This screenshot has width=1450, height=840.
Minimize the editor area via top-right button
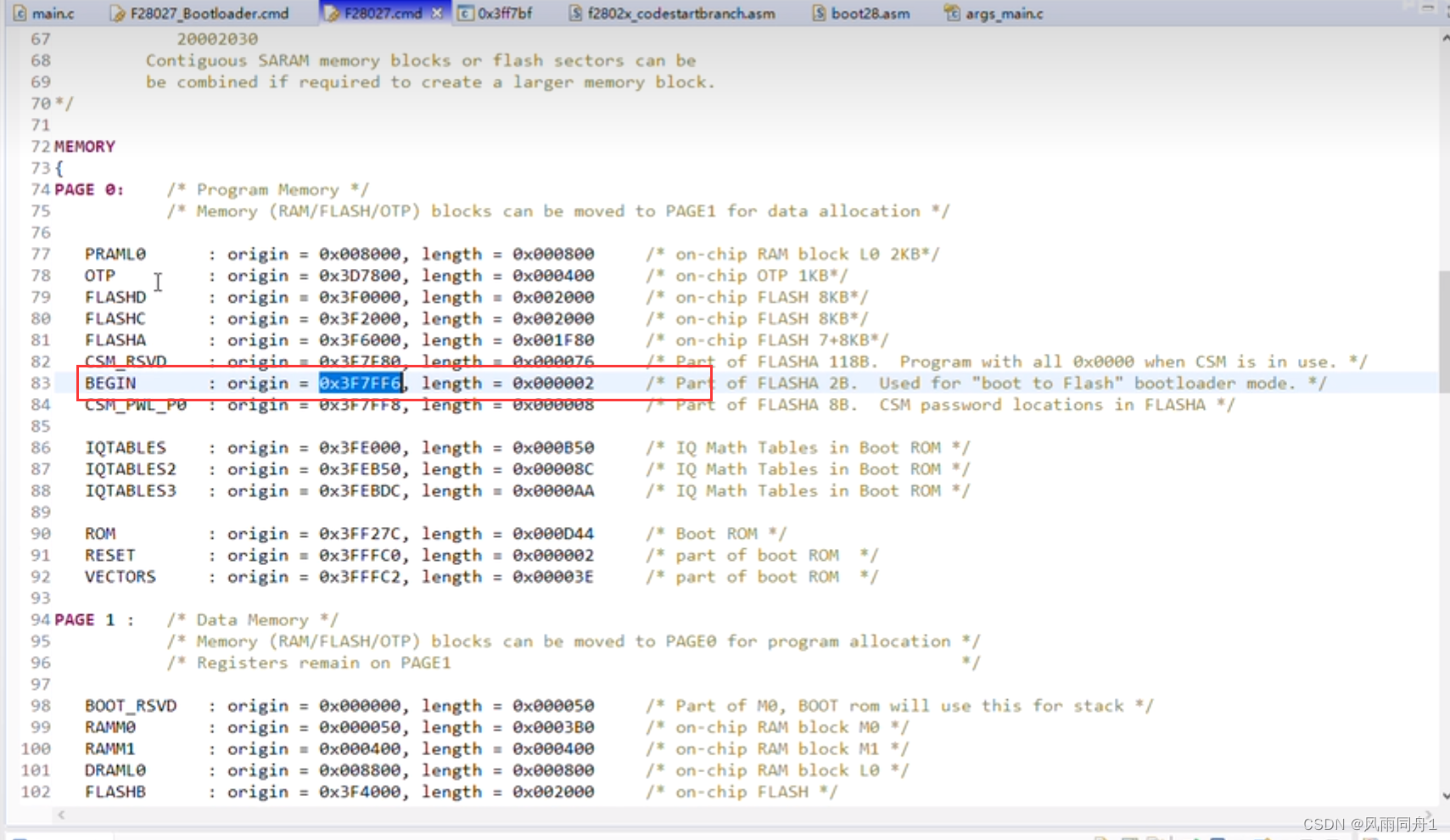(1428, 8)
